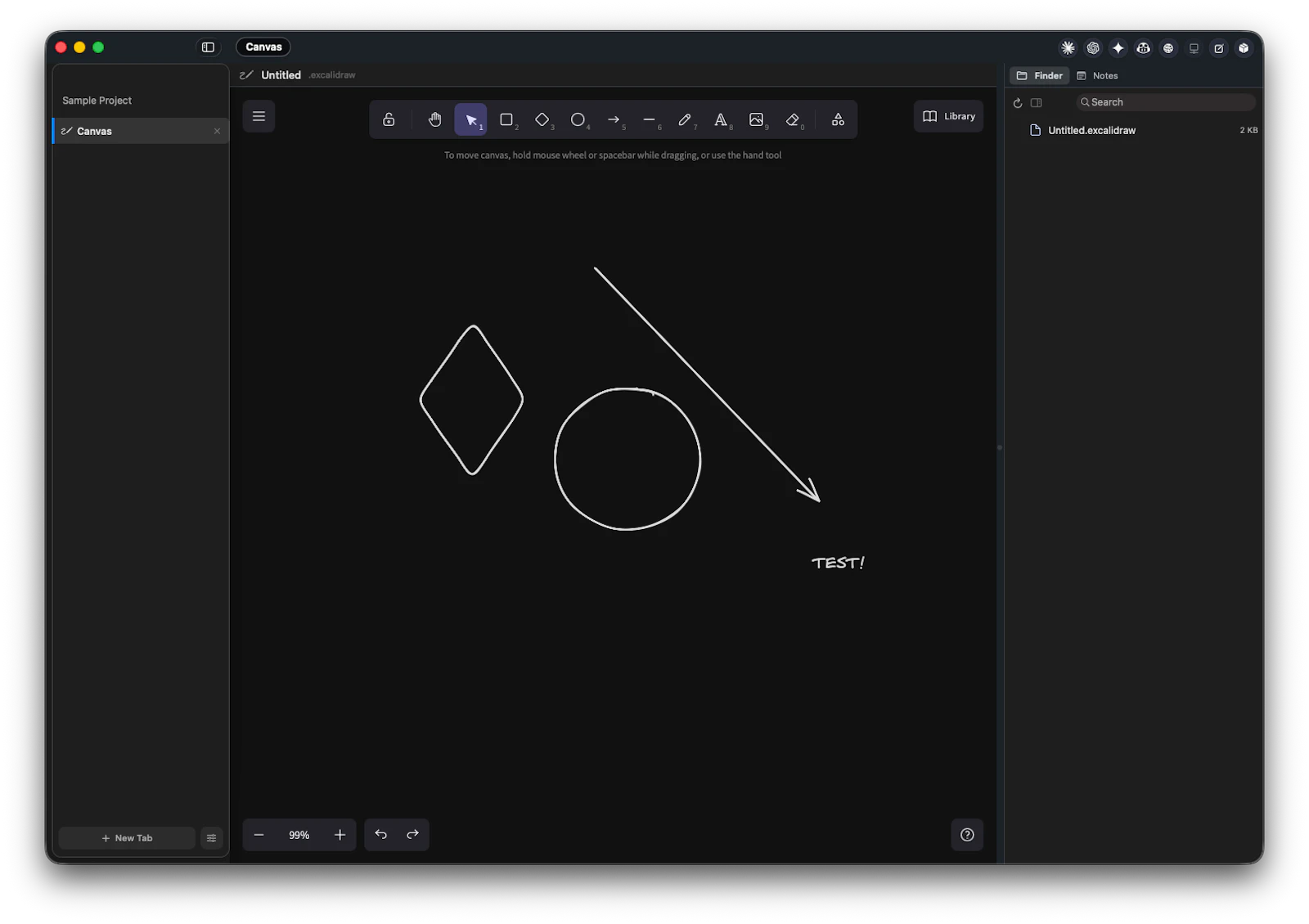
Task: Select the long arrow by its arrowhead
Action: (x=812, y=493)
